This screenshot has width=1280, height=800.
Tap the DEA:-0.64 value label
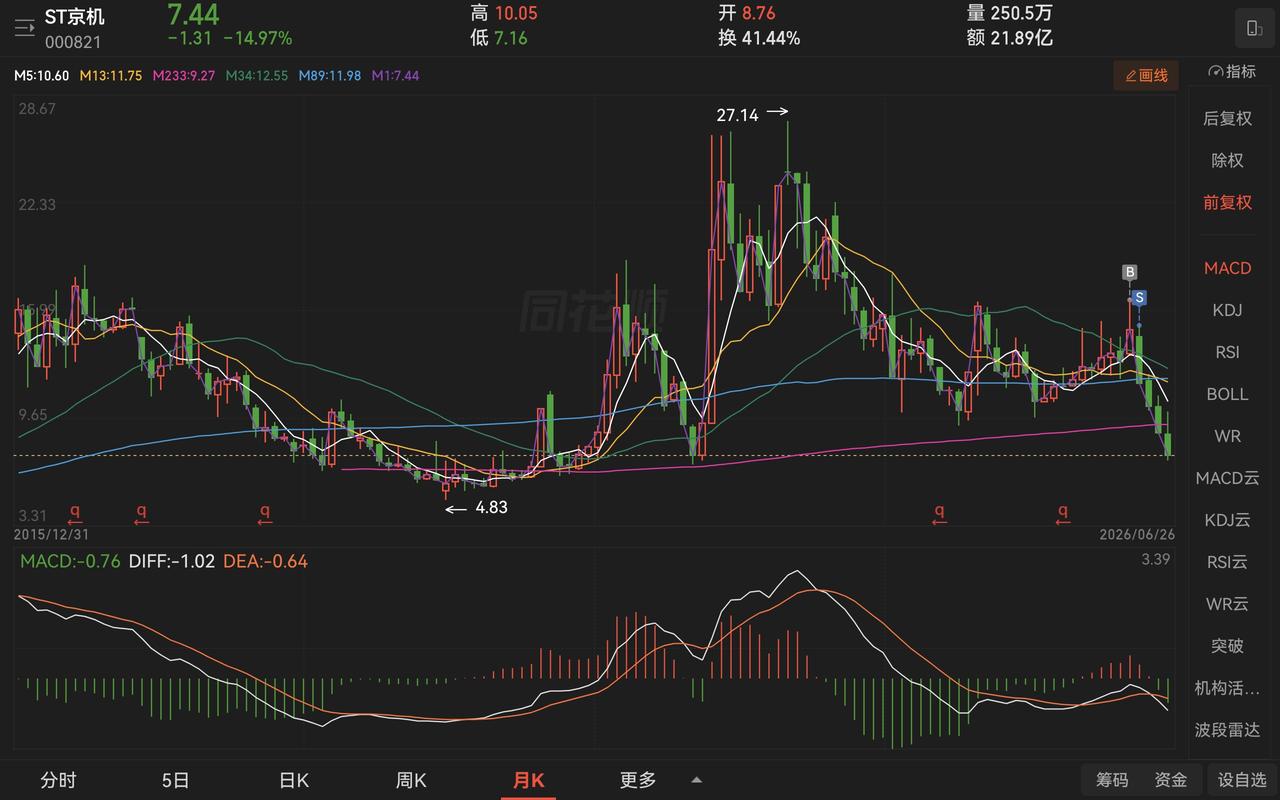[265, 561]
